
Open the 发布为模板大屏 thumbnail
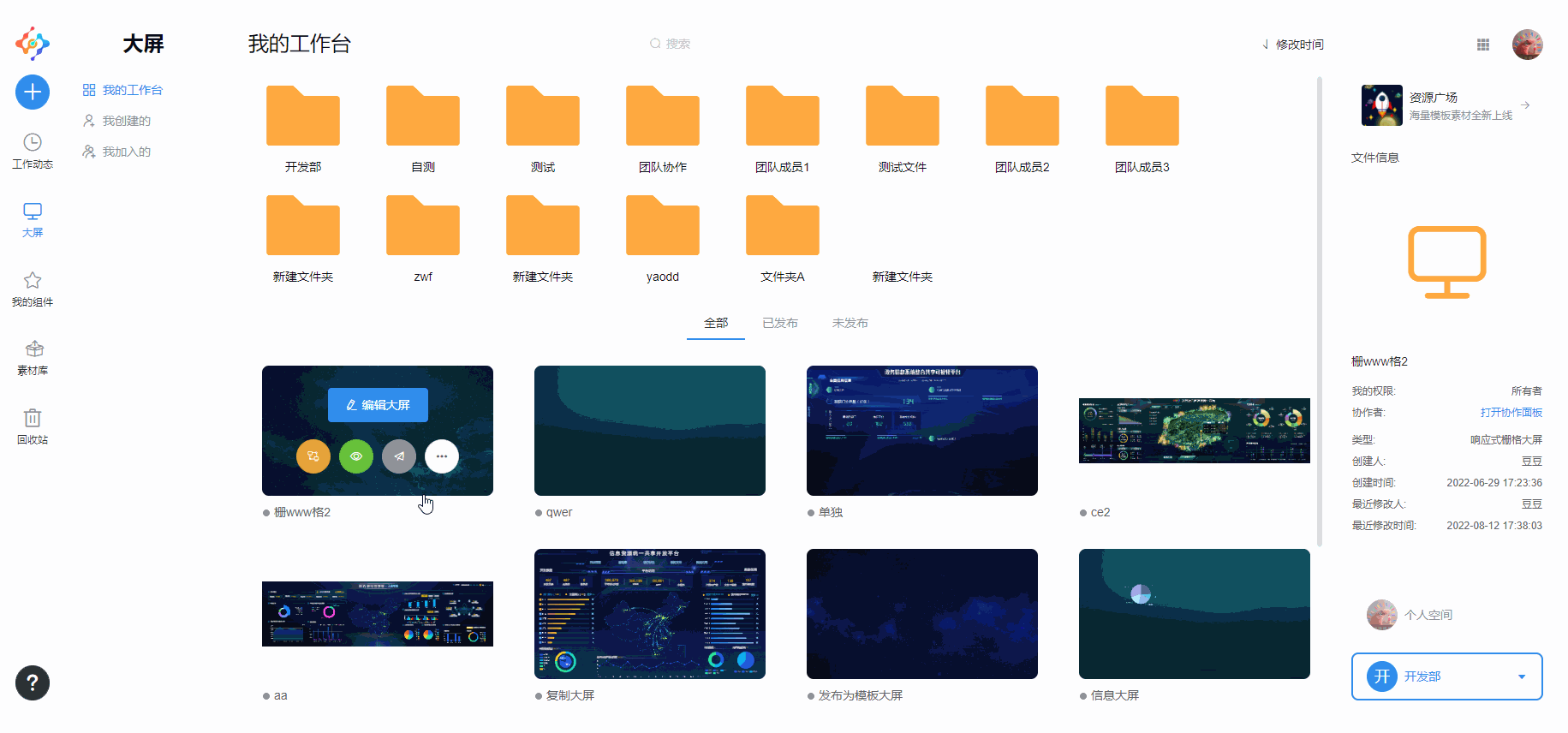pyautogui.click(x=922, y=614)
